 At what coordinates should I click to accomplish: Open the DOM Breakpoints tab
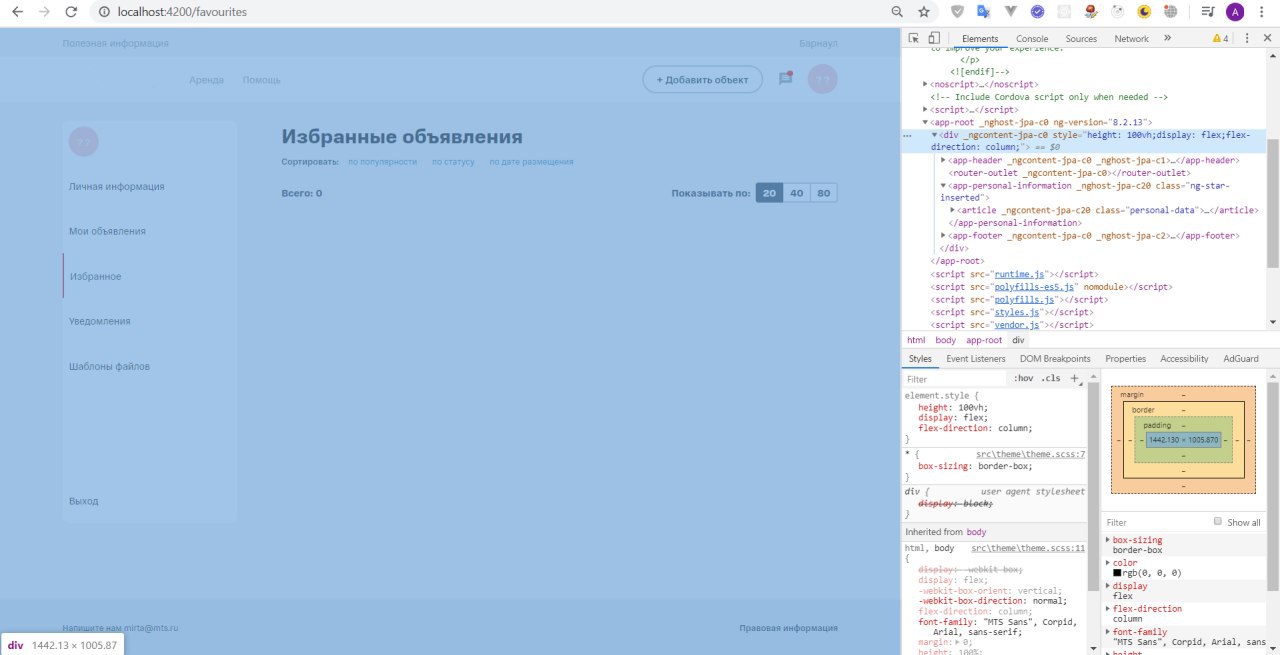click(1055, 358)
